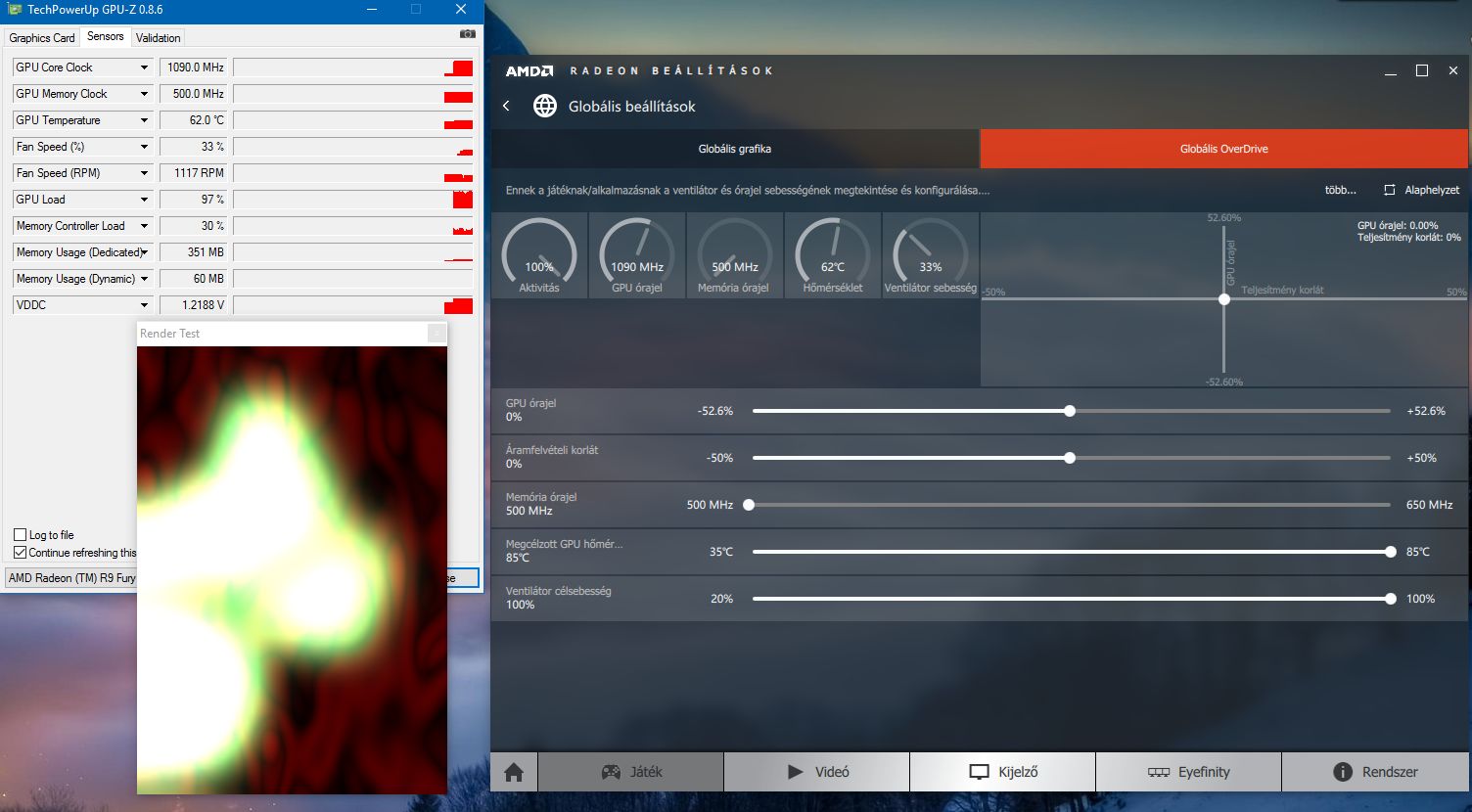
Task: Expand the Memory Controller Load dropdown
Action: 144,226
